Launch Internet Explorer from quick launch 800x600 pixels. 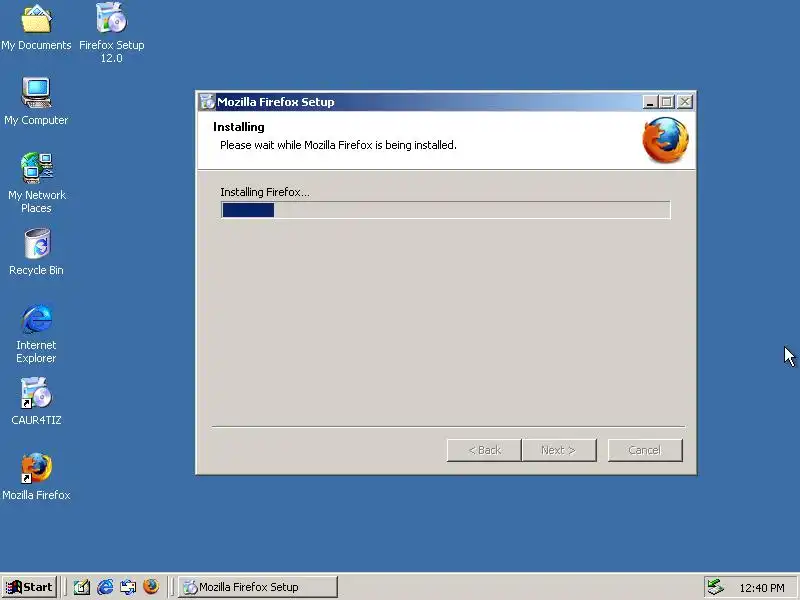[105, 587]
